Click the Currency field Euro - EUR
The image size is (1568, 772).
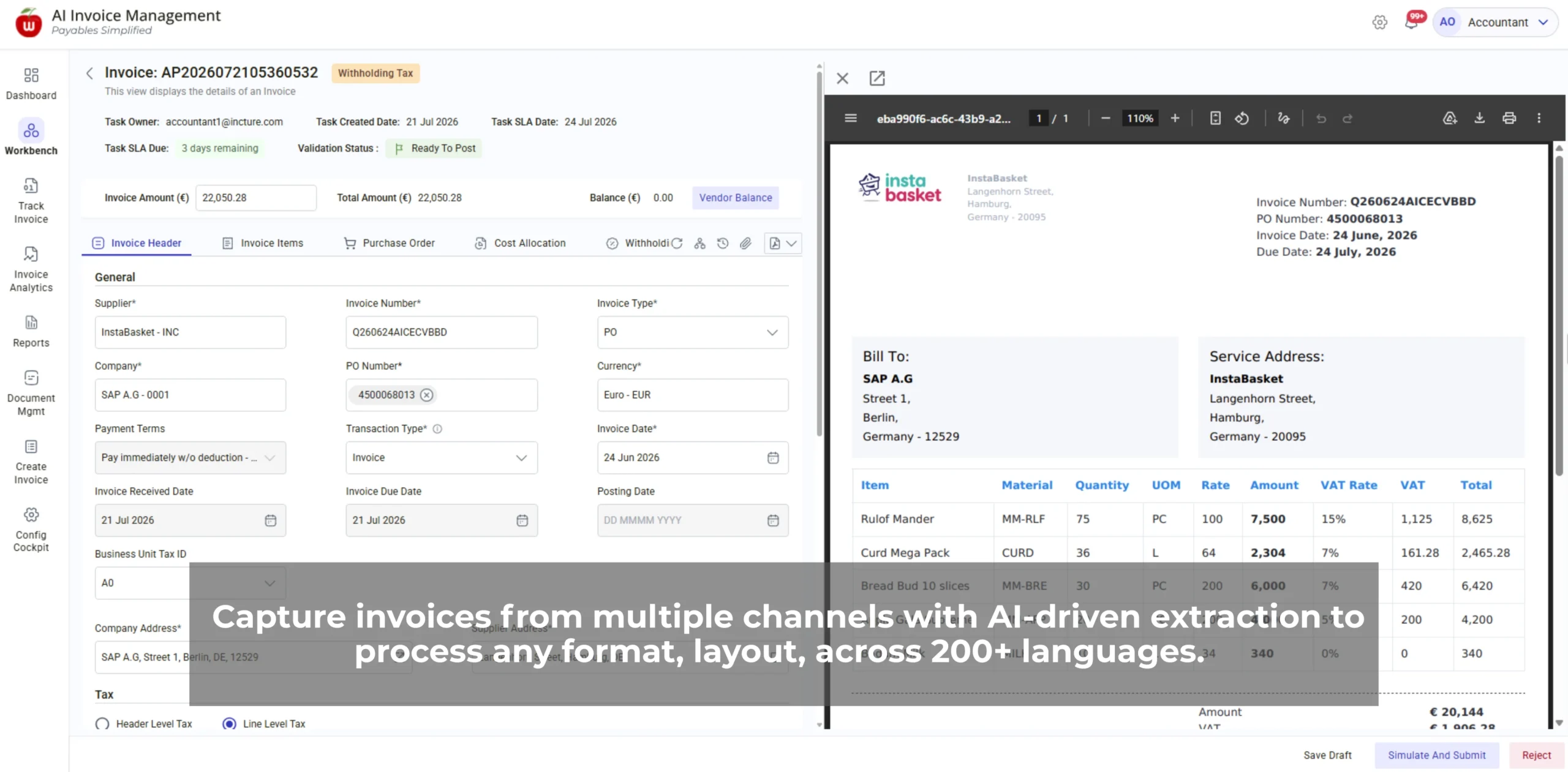pyautogui.click(x=693, y=395)
